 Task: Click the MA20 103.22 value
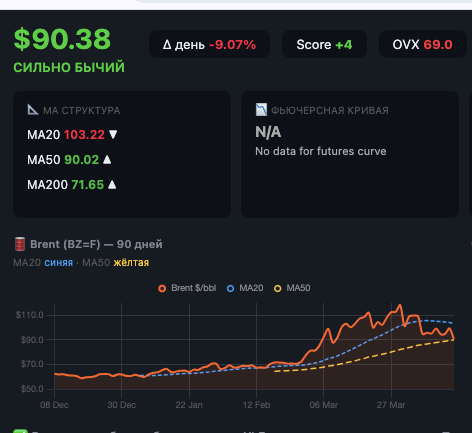(x=84, y=135)
